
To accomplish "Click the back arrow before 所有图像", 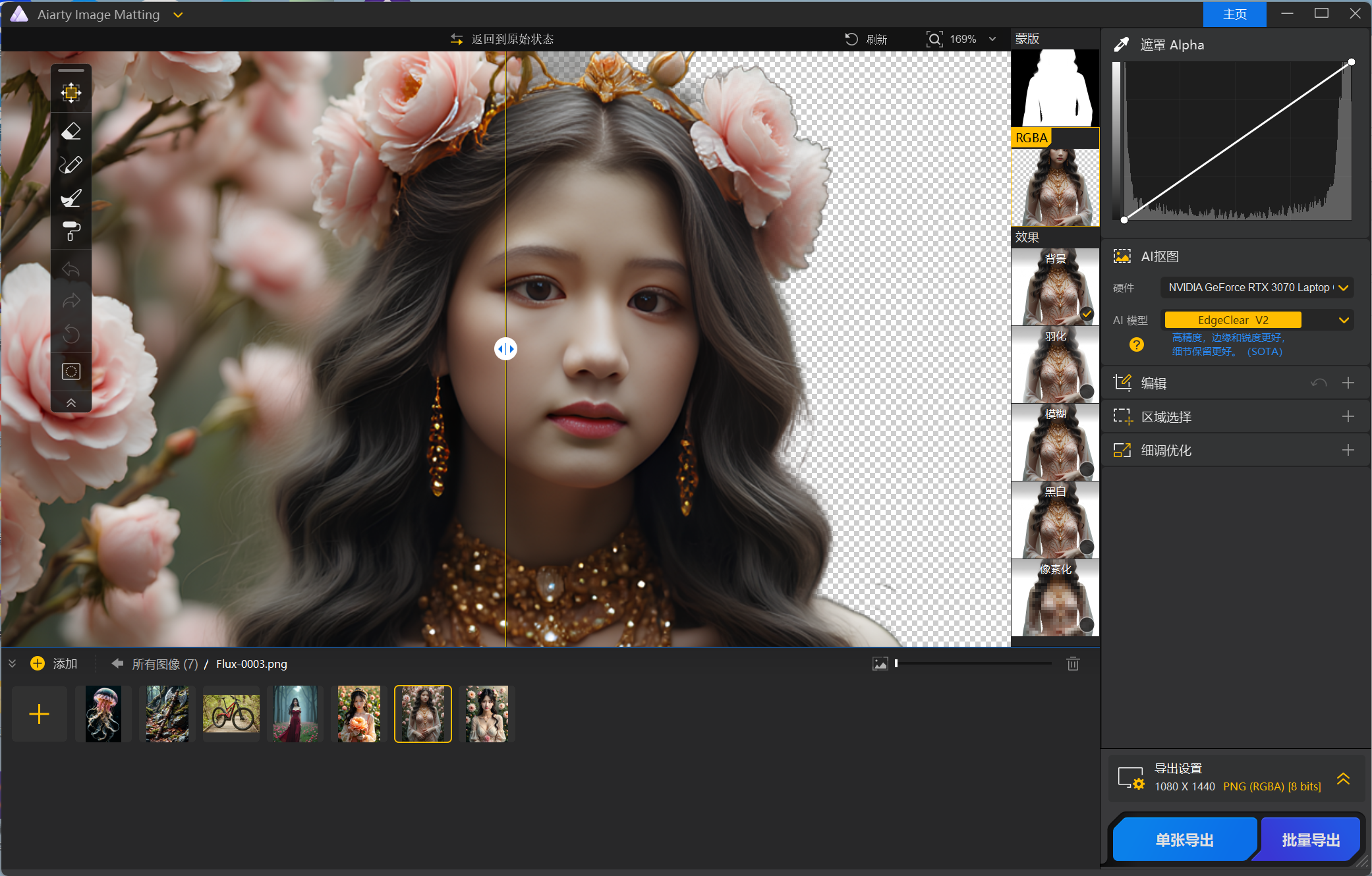I will (x=117, y=663).
